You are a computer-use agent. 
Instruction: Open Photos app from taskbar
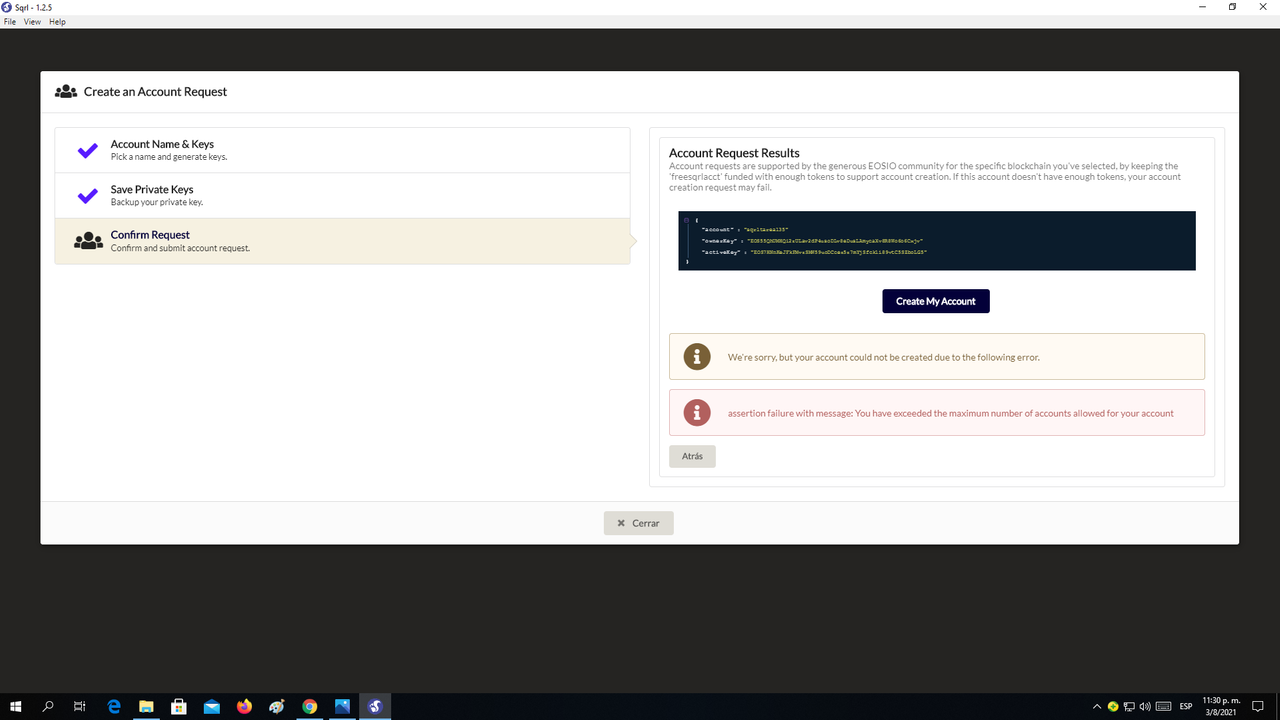point(343,706)
